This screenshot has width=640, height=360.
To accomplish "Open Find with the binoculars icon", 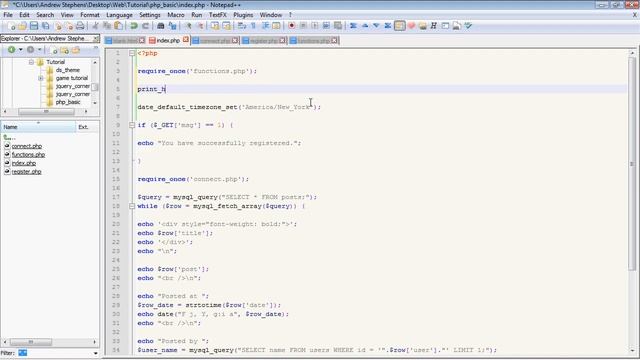I will 160,26.
